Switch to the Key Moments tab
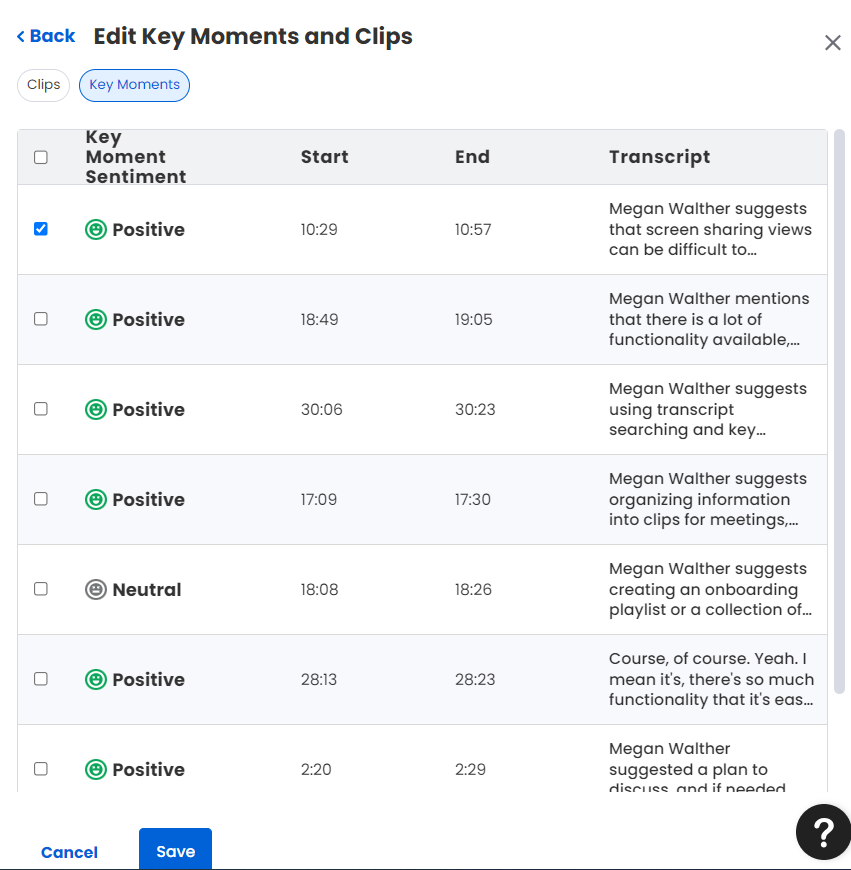This screenshot has height=870, width=851. (x=134, y=85)
